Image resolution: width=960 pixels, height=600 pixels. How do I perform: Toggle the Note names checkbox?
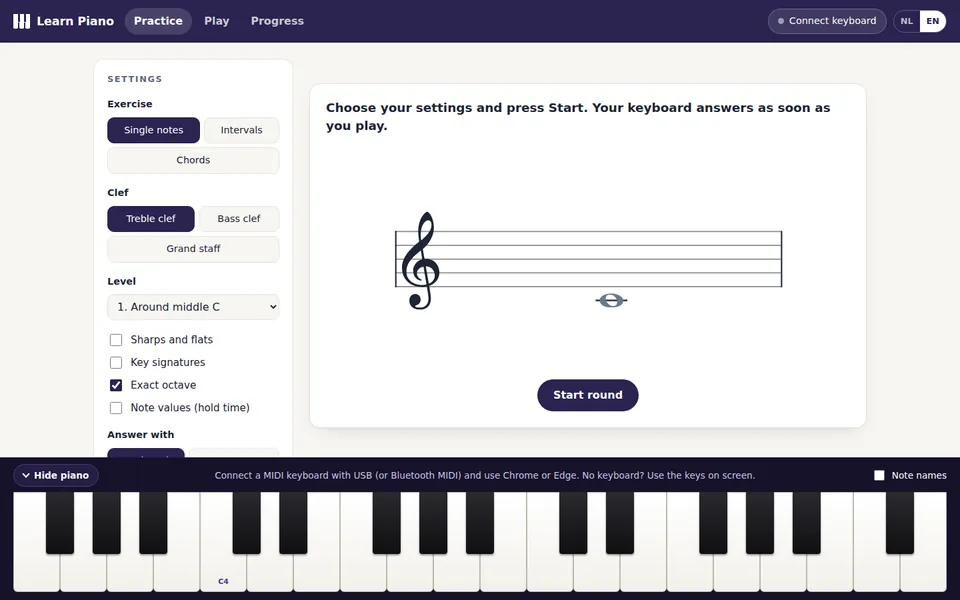click(879, 475)
